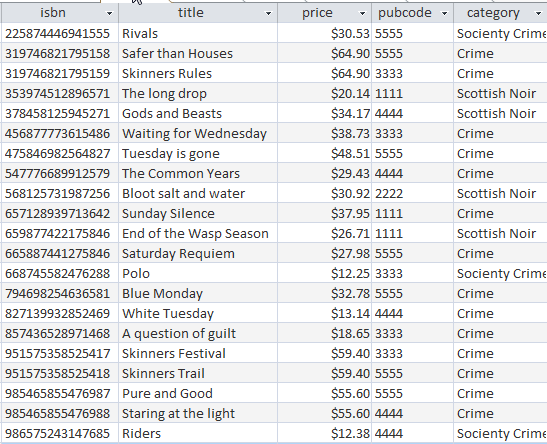This screenshot has height=444, width=547.
Task: Select the price column header
Action: pyautogui.click(x=324, y=13)
